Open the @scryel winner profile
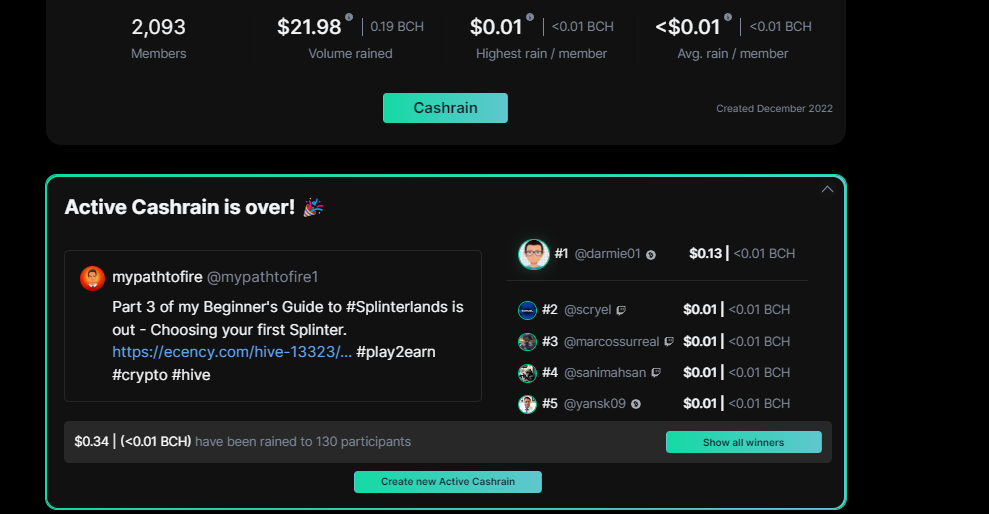Screen dimensions: 989x514 click(587, 310)
